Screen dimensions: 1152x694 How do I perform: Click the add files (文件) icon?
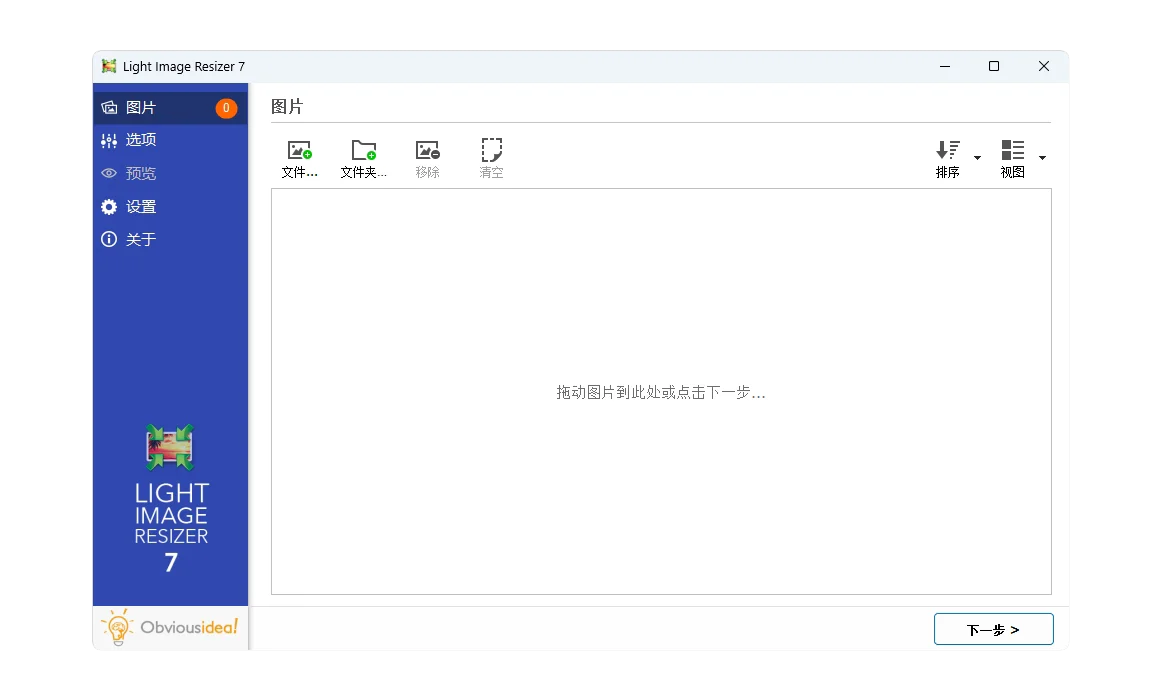pos(299,150)
